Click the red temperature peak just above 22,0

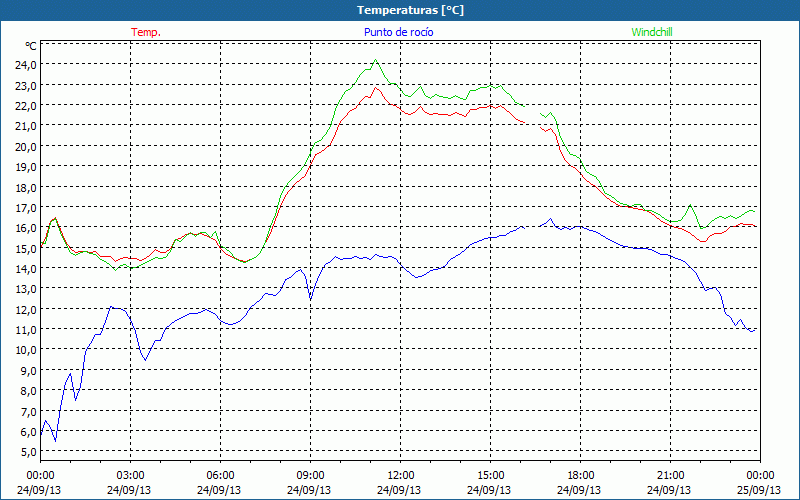click(x=376, y=88)
